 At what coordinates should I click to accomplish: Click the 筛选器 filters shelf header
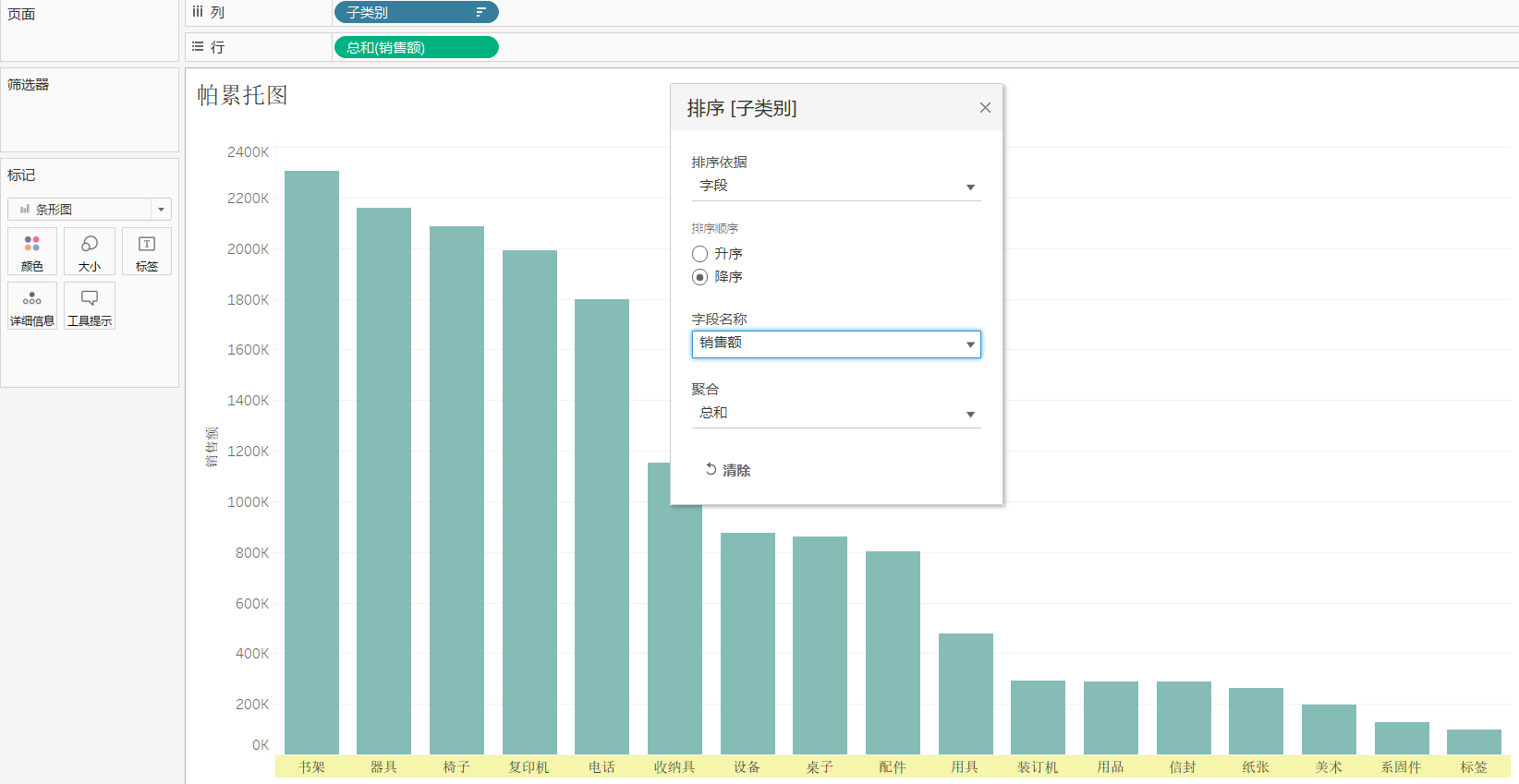pyautogui.click(x=29, y=84)
